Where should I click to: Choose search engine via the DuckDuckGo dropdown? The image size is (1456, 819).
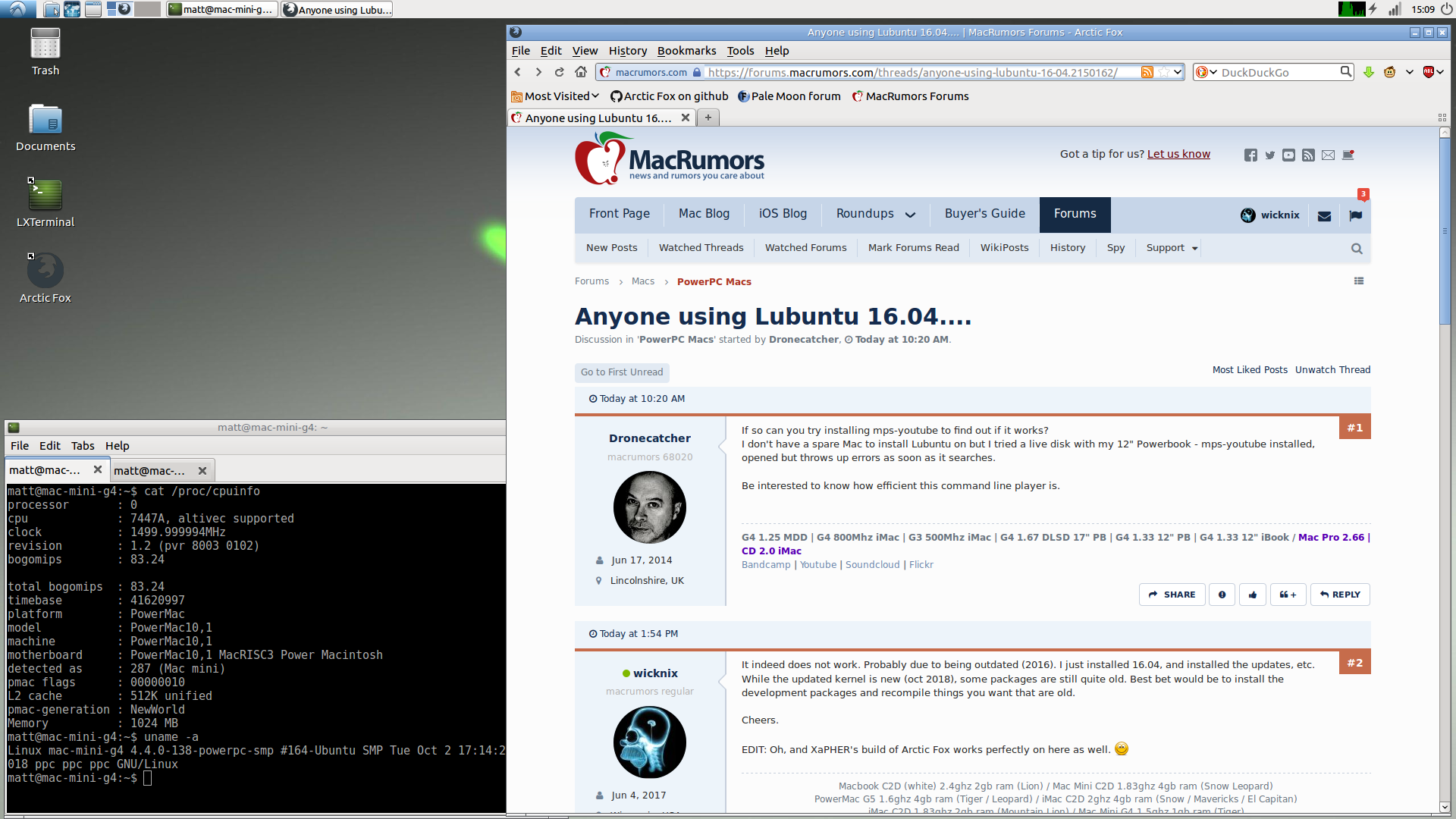point(1207,72)
